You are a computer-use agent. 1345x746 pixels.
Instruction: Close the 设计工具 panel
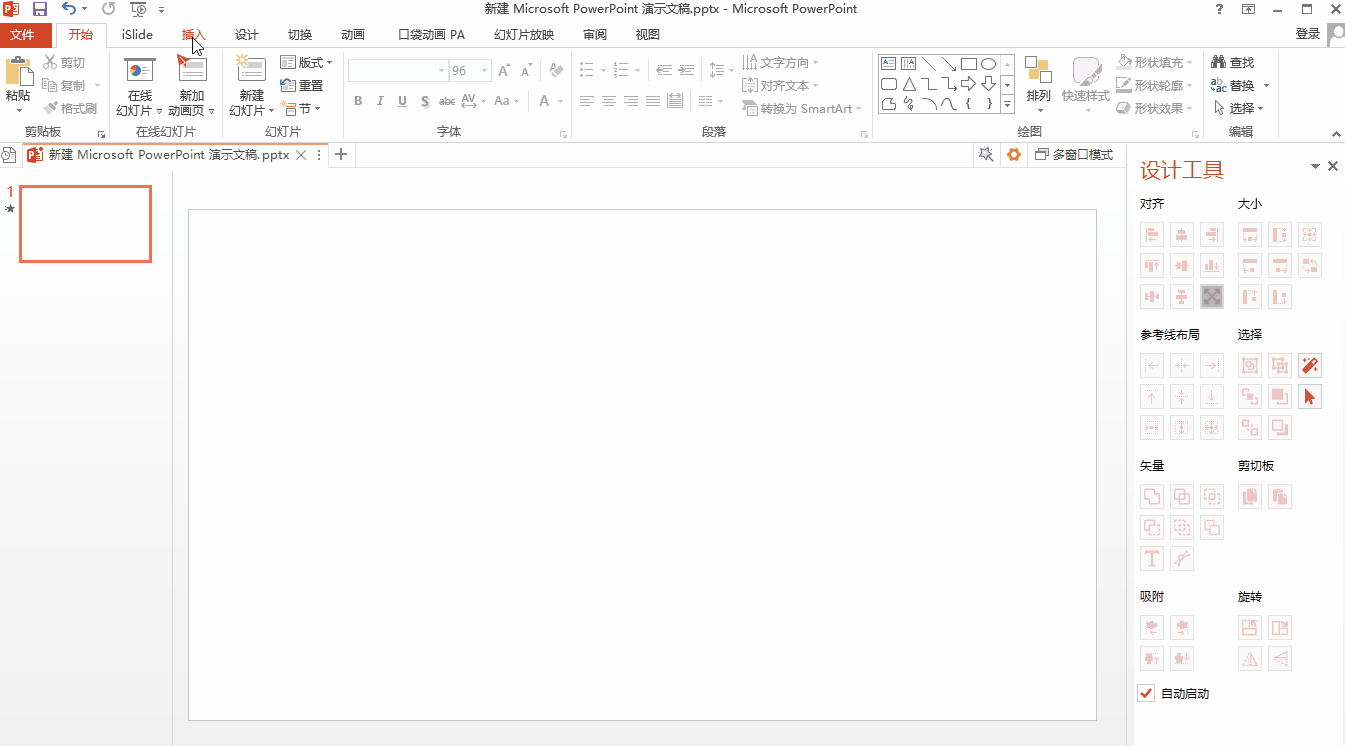[1333, 167]
